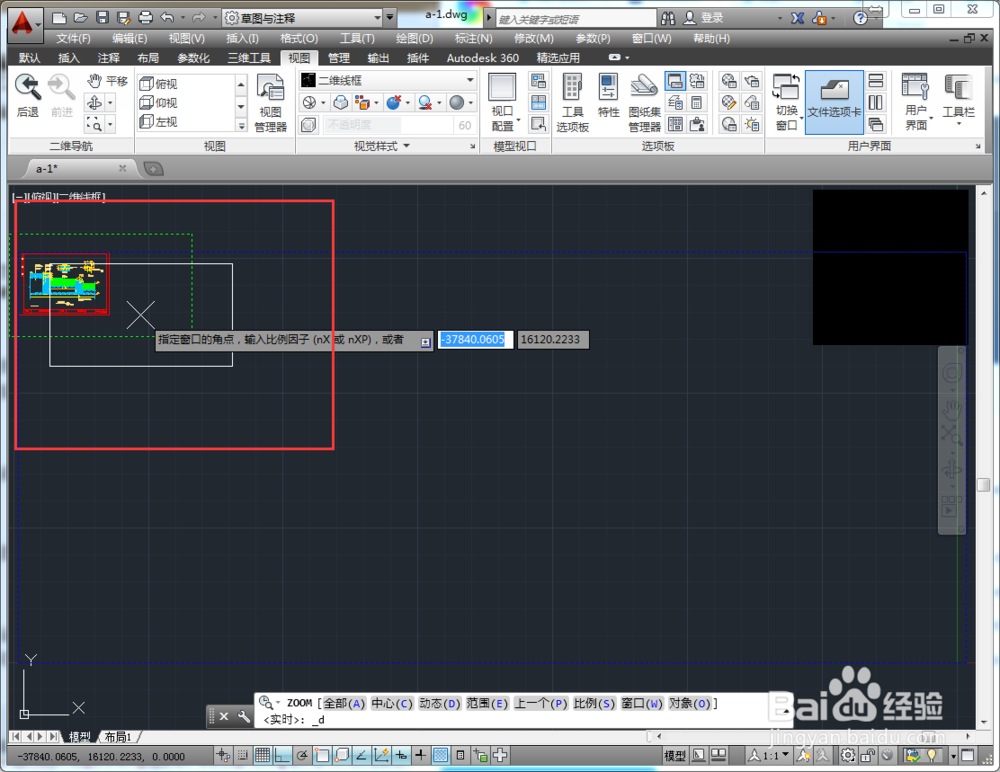Switch to the 输出 ribbon tab
The width and height of the screenshot is (1000, 772).
coord(378,58)
